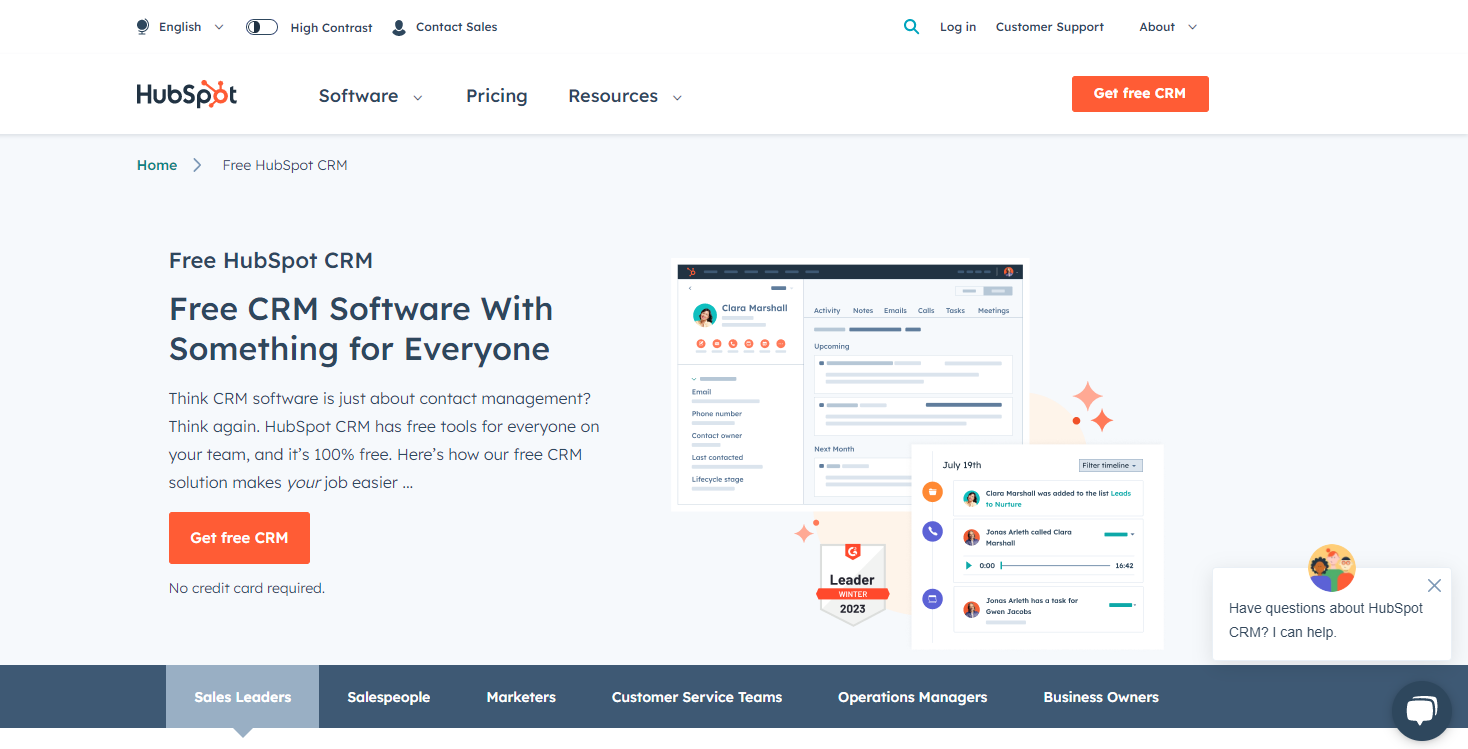Go to the Pricing page
This screenshot has height=749, width=1468.
(x=496, y=96)
